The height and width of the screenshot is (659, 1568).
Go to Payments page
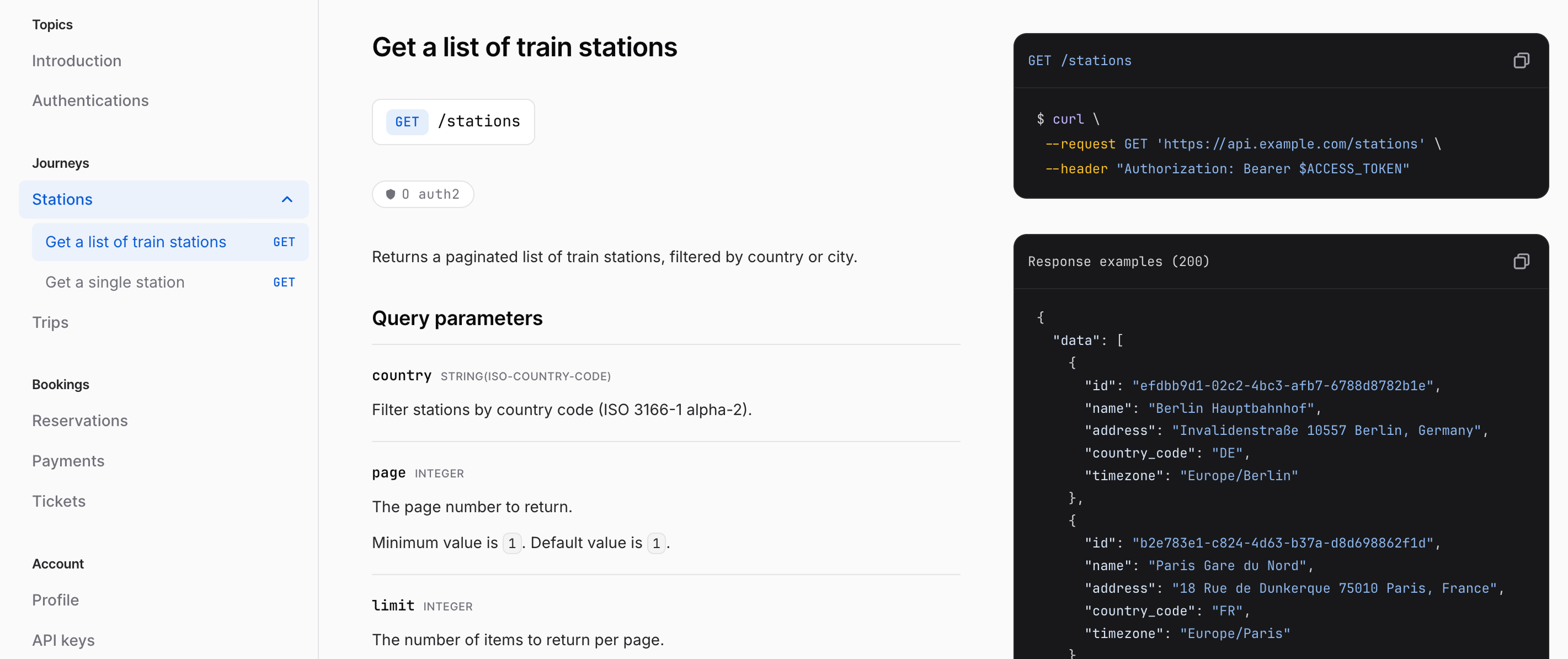[x=68, y=461]
